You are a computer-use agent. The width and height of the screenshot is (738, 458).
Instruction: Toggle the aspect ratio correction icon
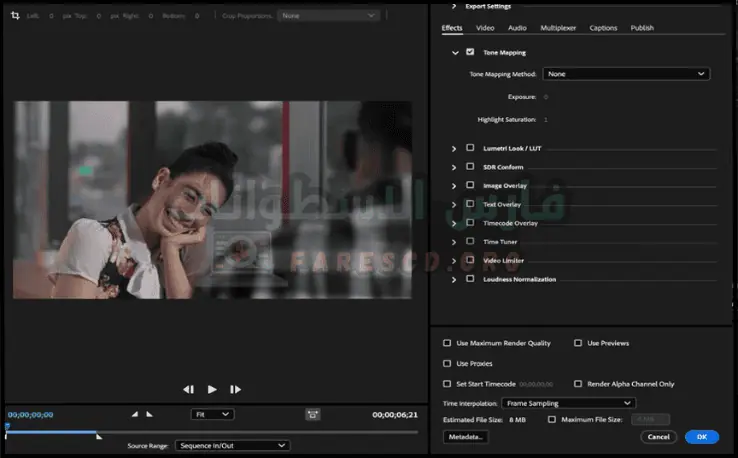[313, 414]
